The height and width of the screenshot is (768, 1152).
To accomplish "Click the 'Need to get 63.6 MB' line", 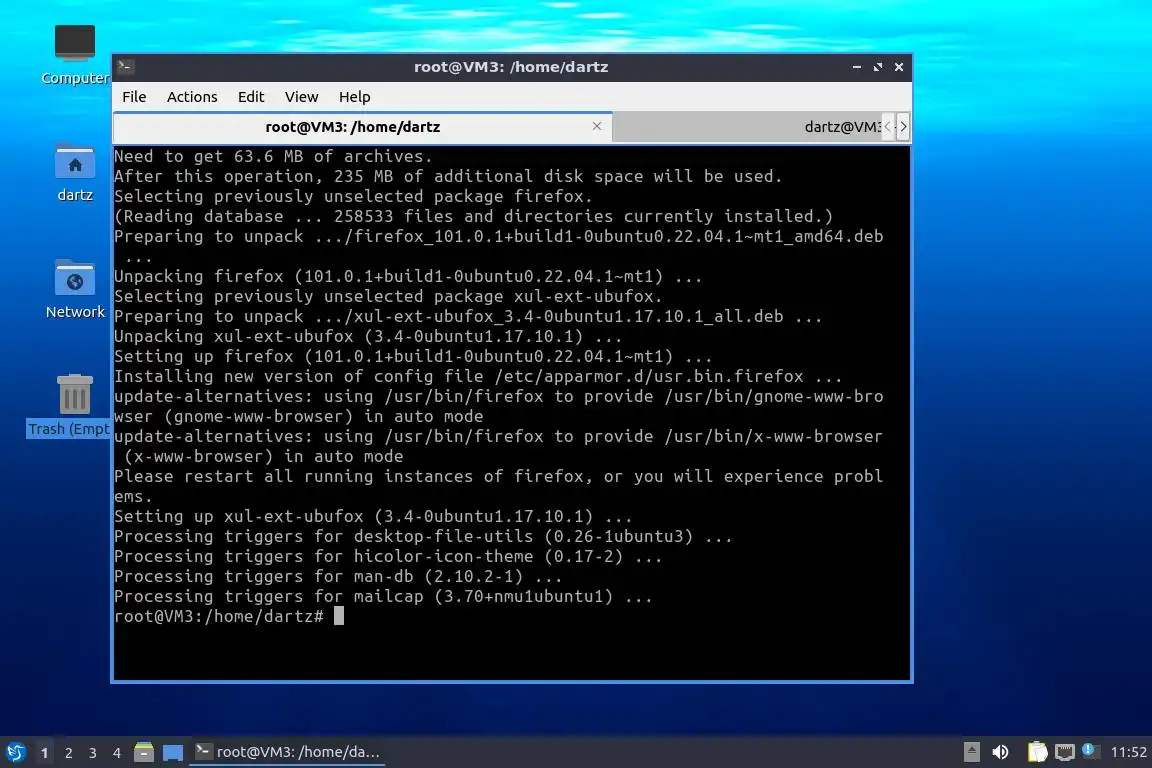I will [273, 156].
